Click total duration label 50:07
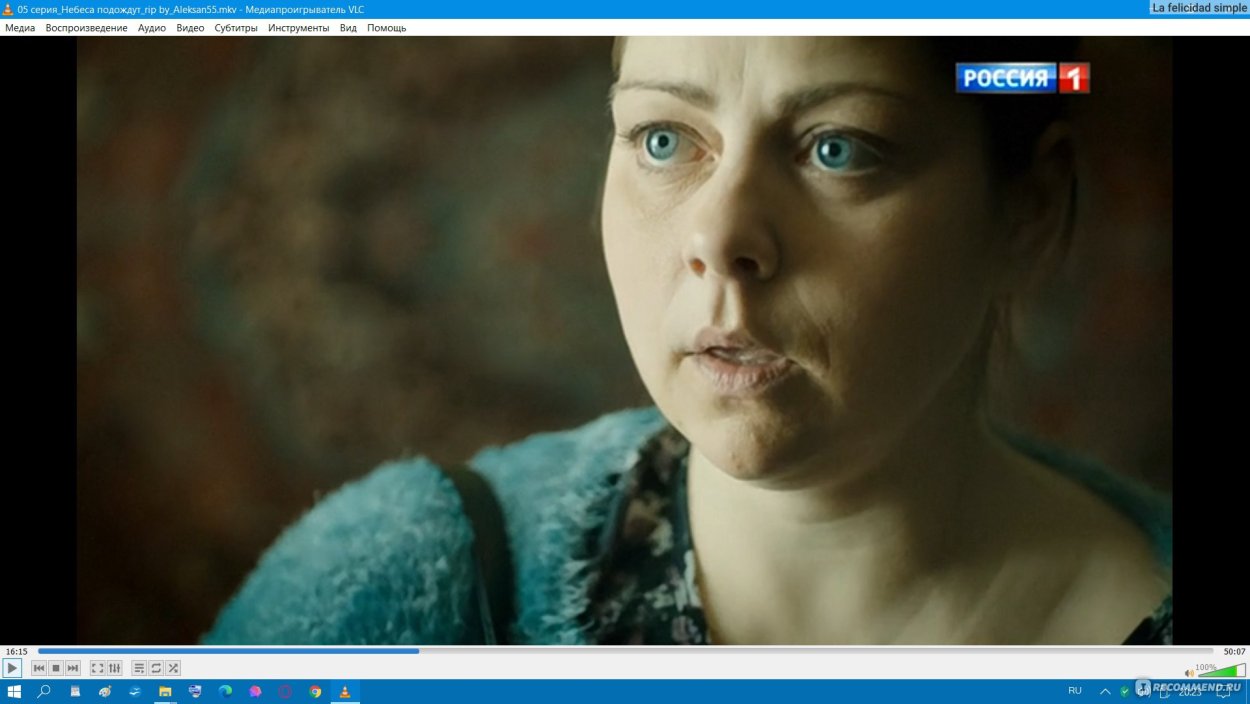Screen dimensions: 1250x704 [x=1234, y=651]
